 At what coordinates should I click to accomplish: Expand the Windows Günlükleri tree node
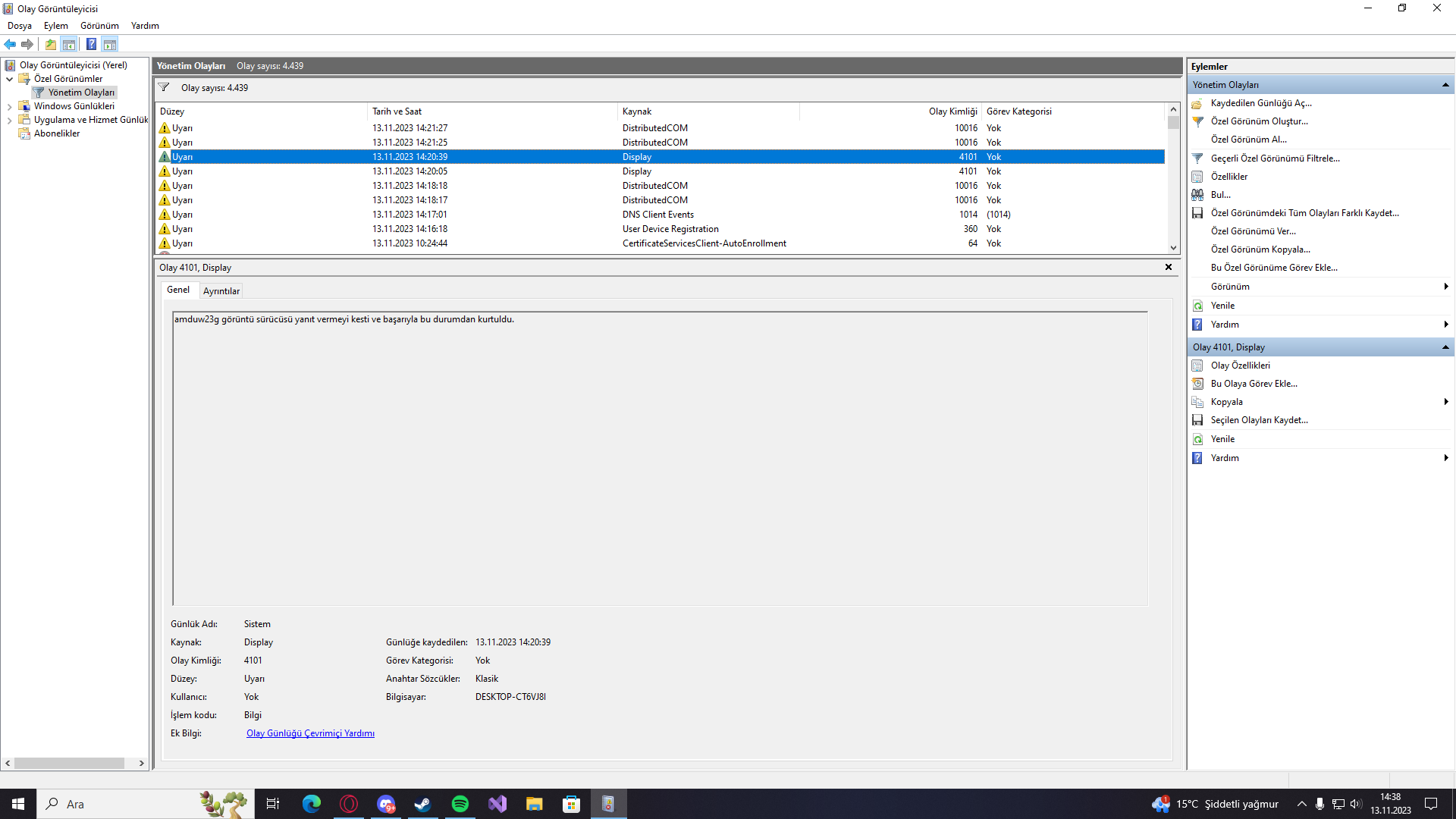pyautogui.click(x=10, y=107)
